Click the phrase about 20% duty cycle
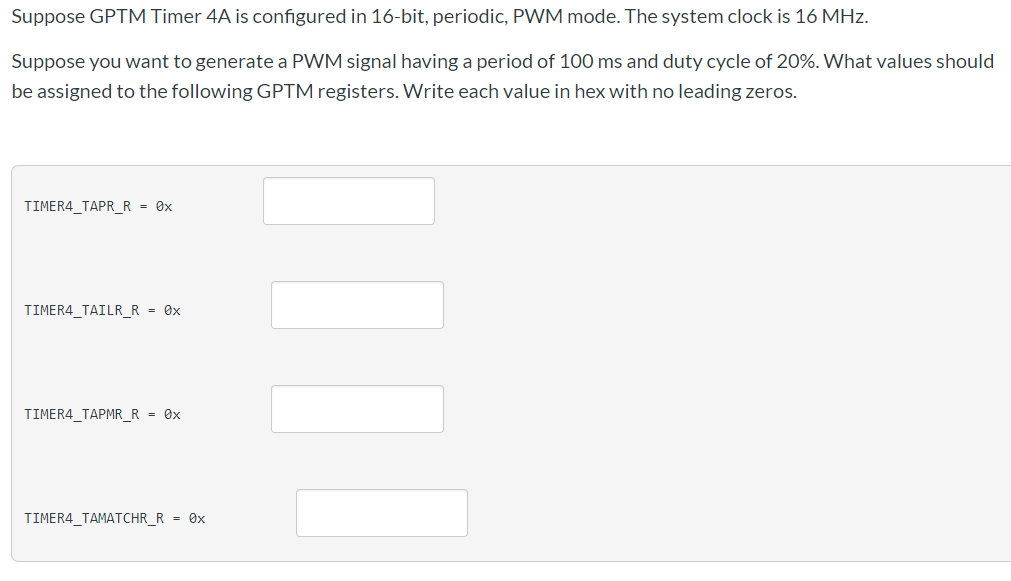This screenshot has height=581, width=1011. [710, 61]
